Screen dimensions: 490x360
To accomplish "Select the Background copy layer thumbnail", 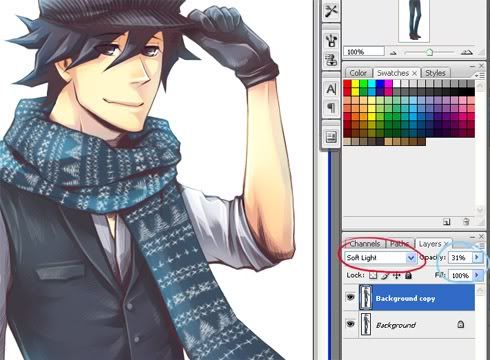I will (x=366, y=297).
